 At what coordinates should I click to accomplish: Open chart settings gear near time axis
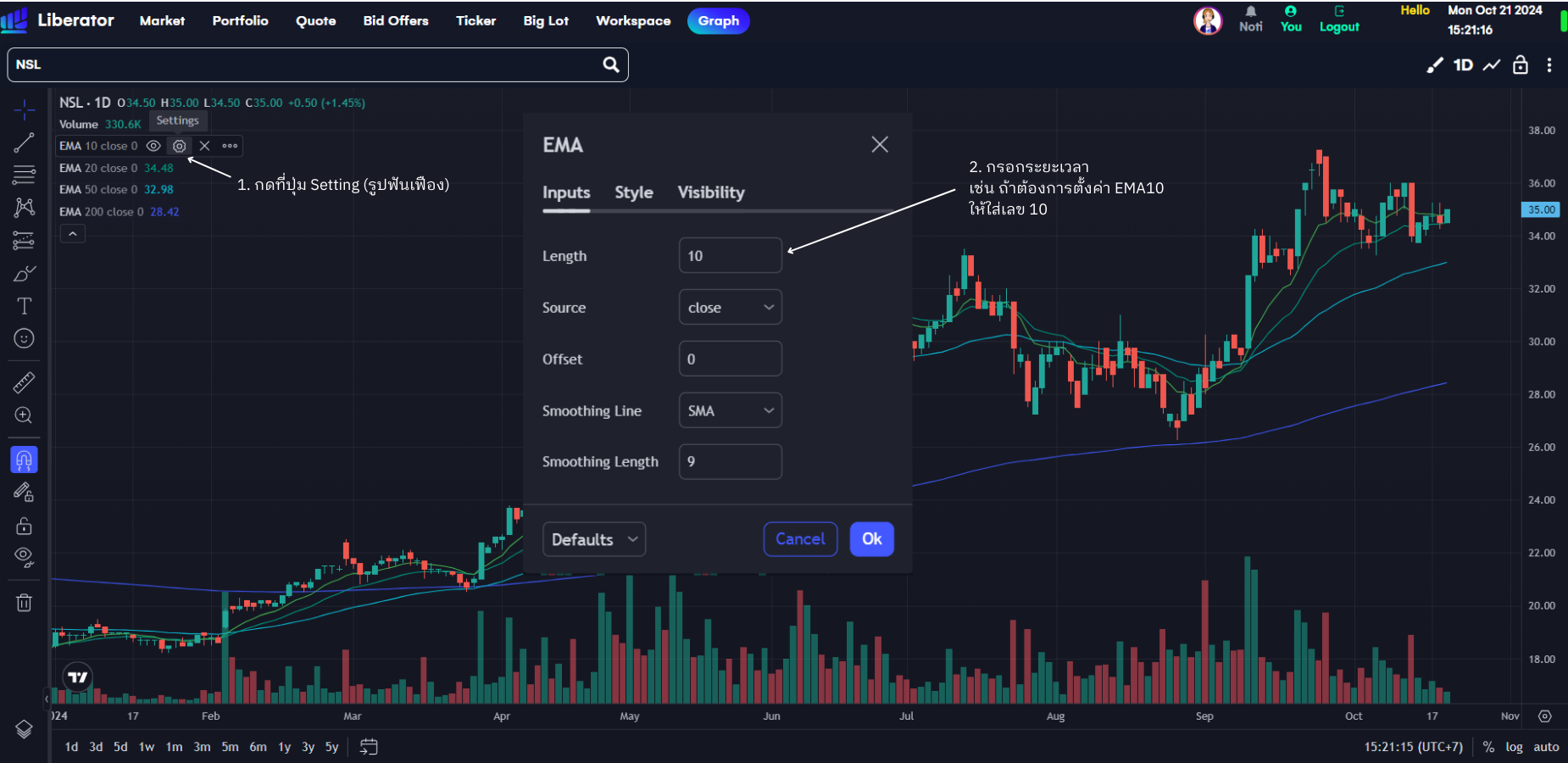coord(1545,716)
